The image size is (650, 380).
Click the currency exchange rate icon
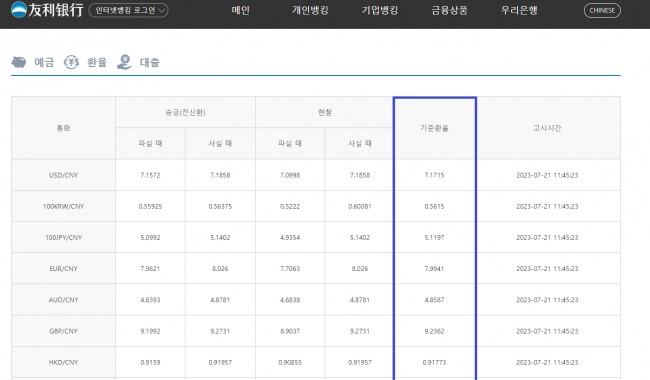click(x=71, y=62)
